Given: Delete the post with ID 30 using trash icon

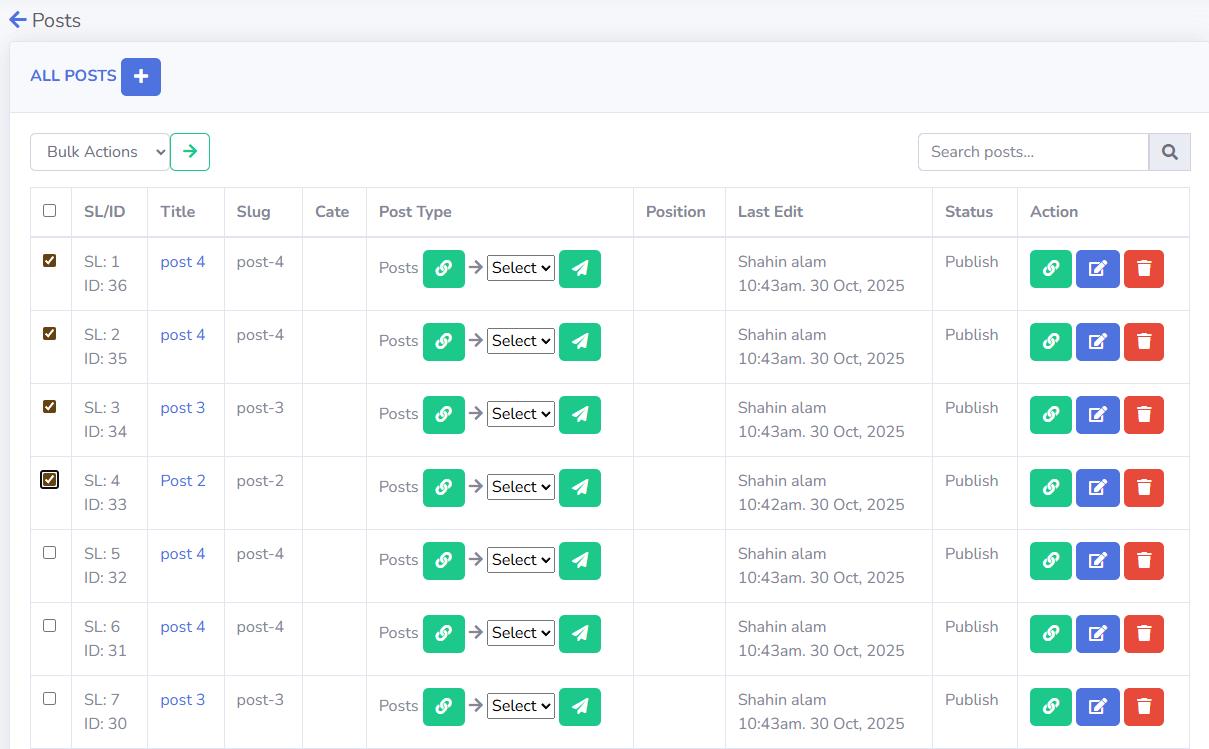Looking at the screenshot, I should 1144,706.
